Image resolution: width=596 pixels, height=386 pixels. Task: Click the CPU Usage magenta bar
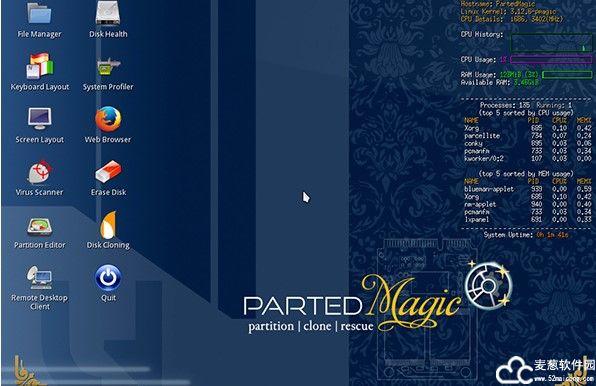coord(551,59)
